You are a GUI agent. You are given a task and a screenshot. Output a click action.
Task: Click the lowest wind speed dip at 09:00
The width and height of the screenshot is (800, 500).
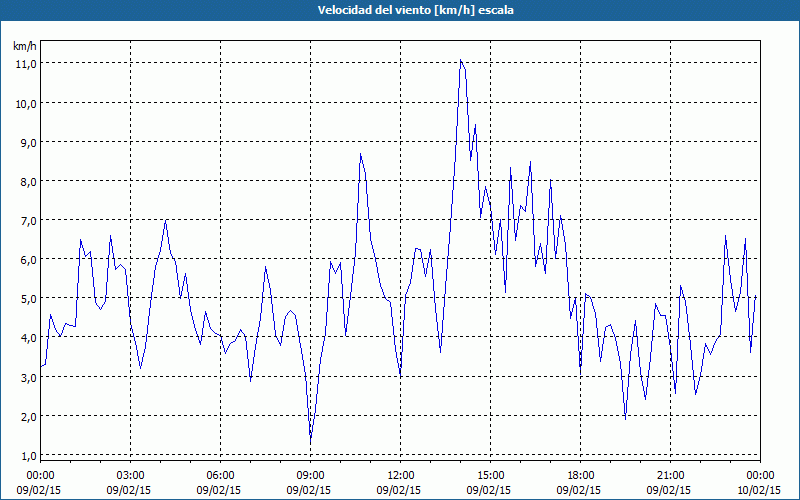310,440
